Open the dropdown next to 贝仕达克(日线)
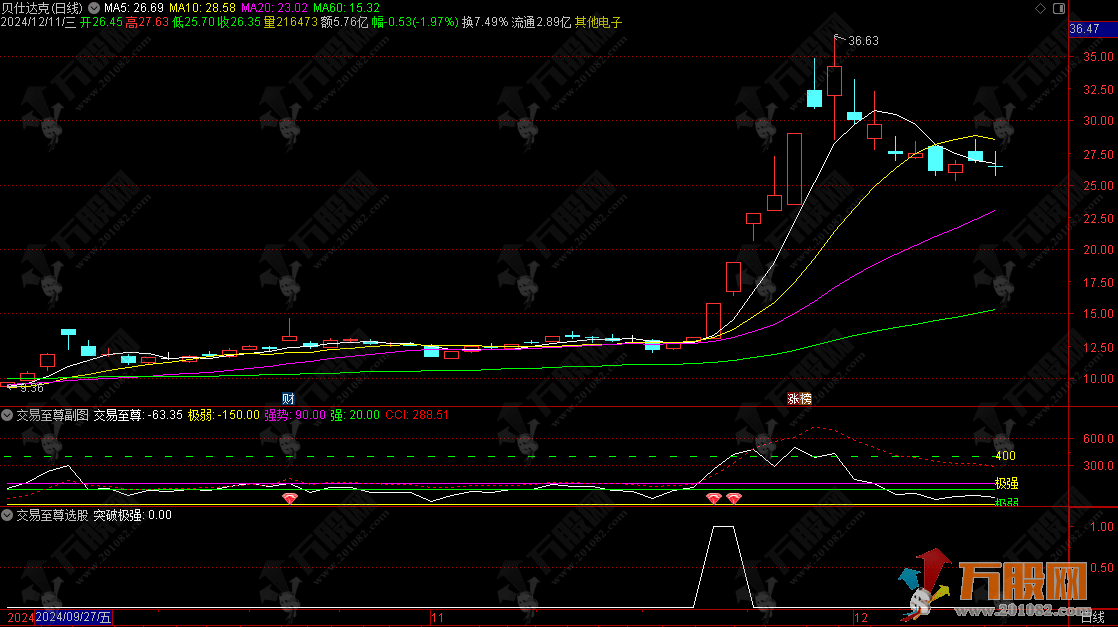 94,8
